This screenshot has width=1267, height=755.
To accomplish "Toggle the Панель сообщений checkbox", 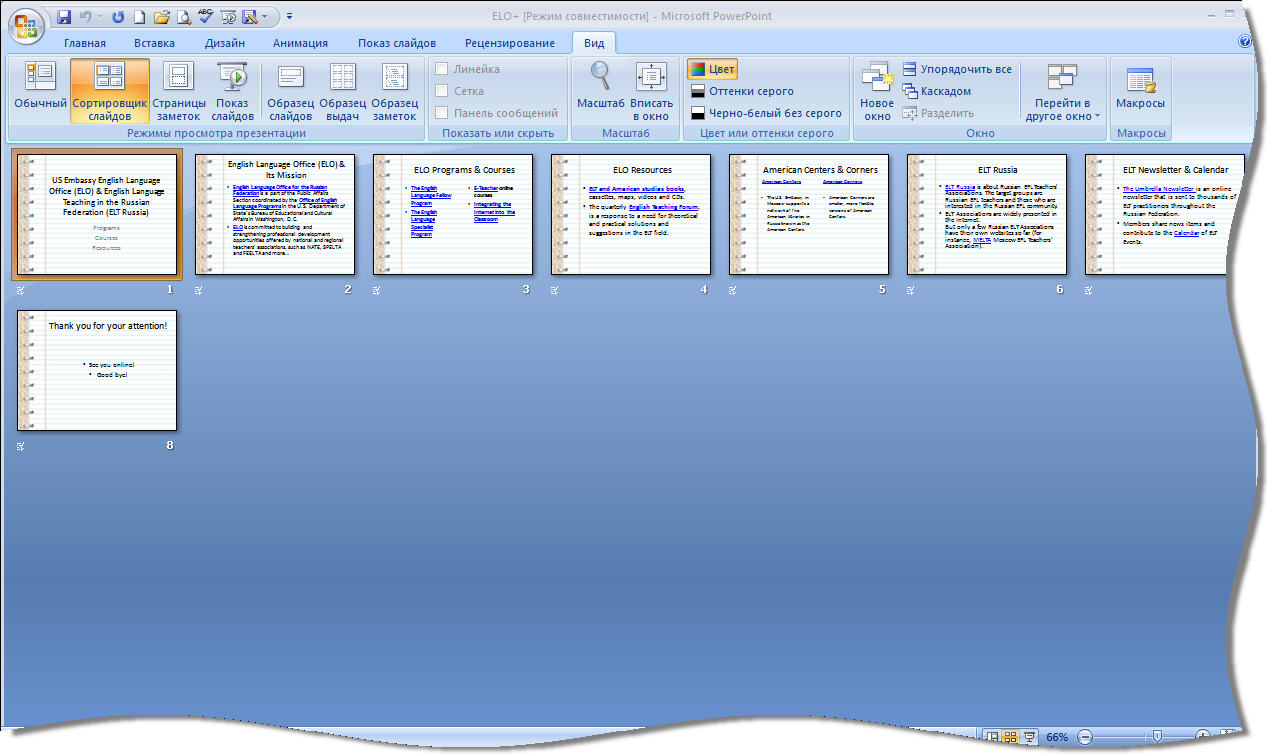I will (x=442, y=113).
